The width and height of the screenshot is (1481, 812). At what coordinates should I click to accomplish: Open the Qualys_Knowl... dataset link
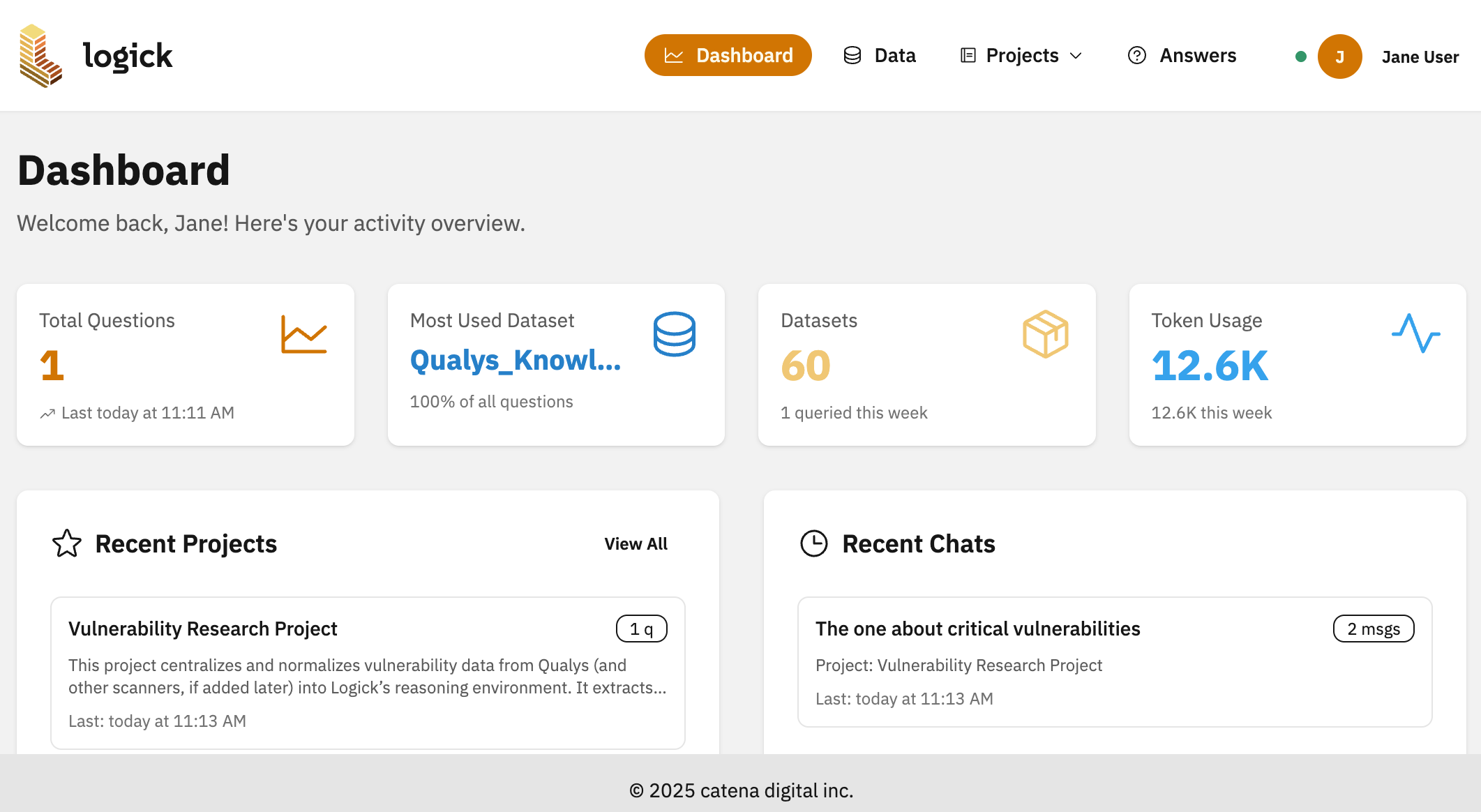(515, 360)
